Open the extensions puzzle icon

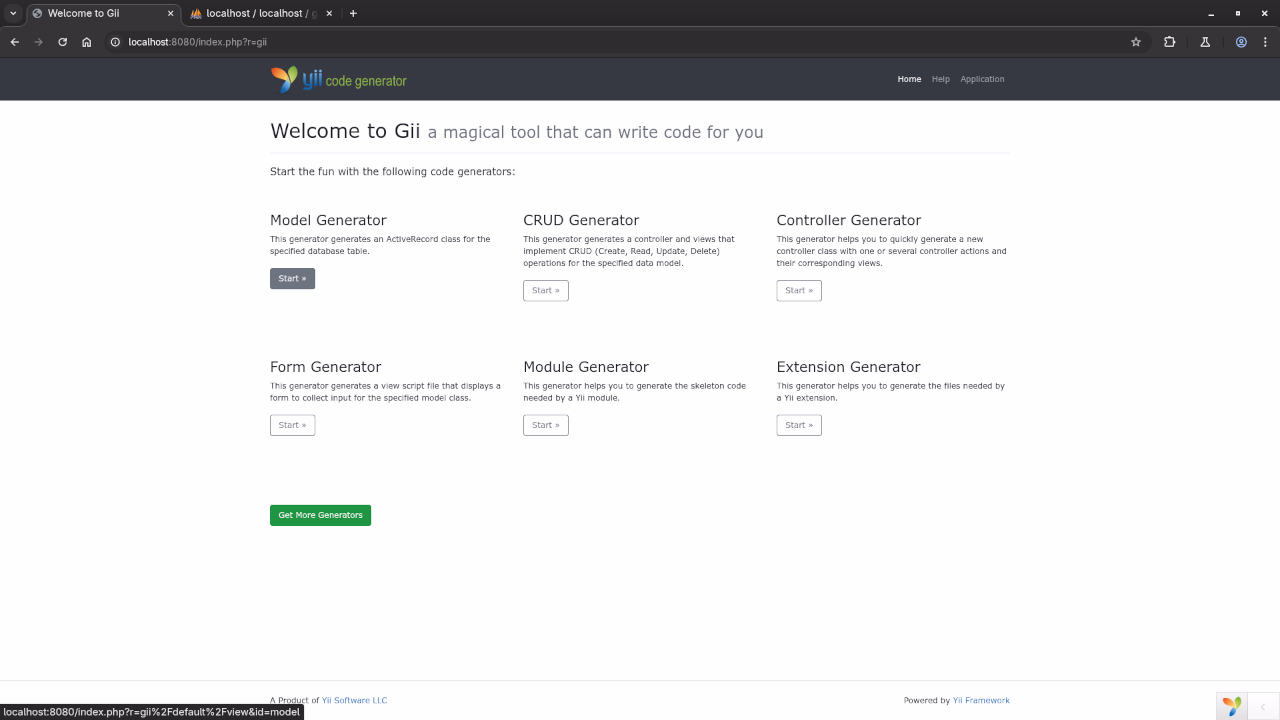point(1169,42)
